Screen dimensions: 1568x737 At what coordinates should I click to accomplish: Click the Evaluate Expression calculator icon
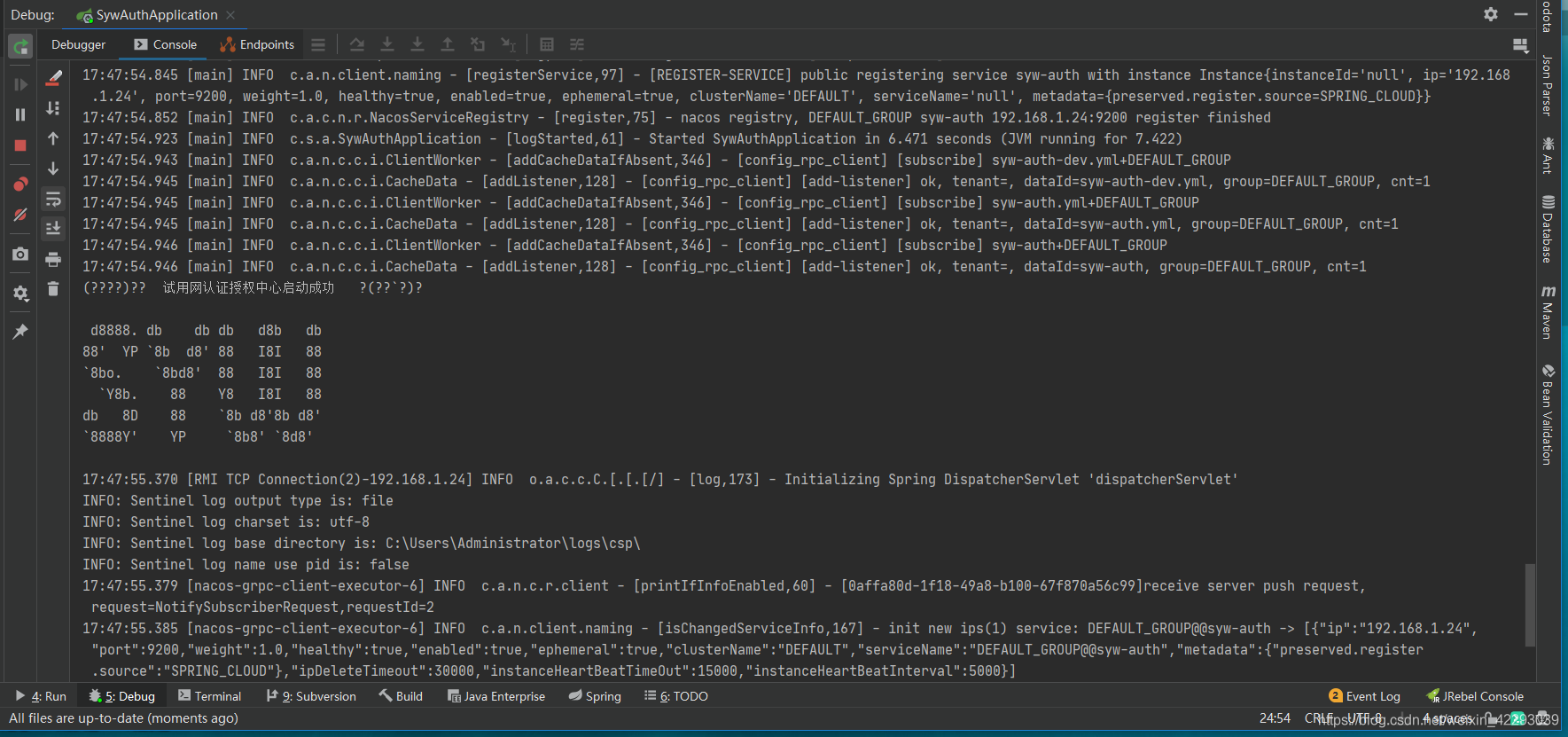click(x=547, y=44)
